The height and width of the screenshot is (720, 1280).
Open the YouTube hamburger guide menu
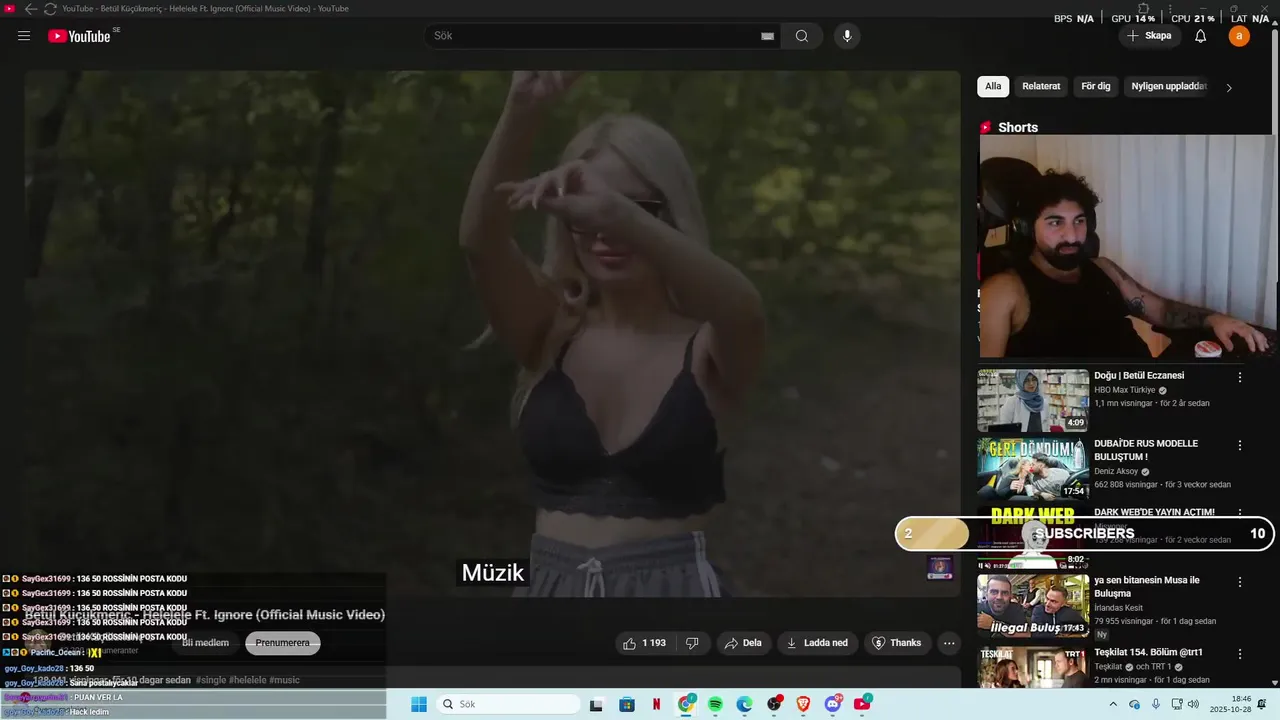(x=24, y=36)
